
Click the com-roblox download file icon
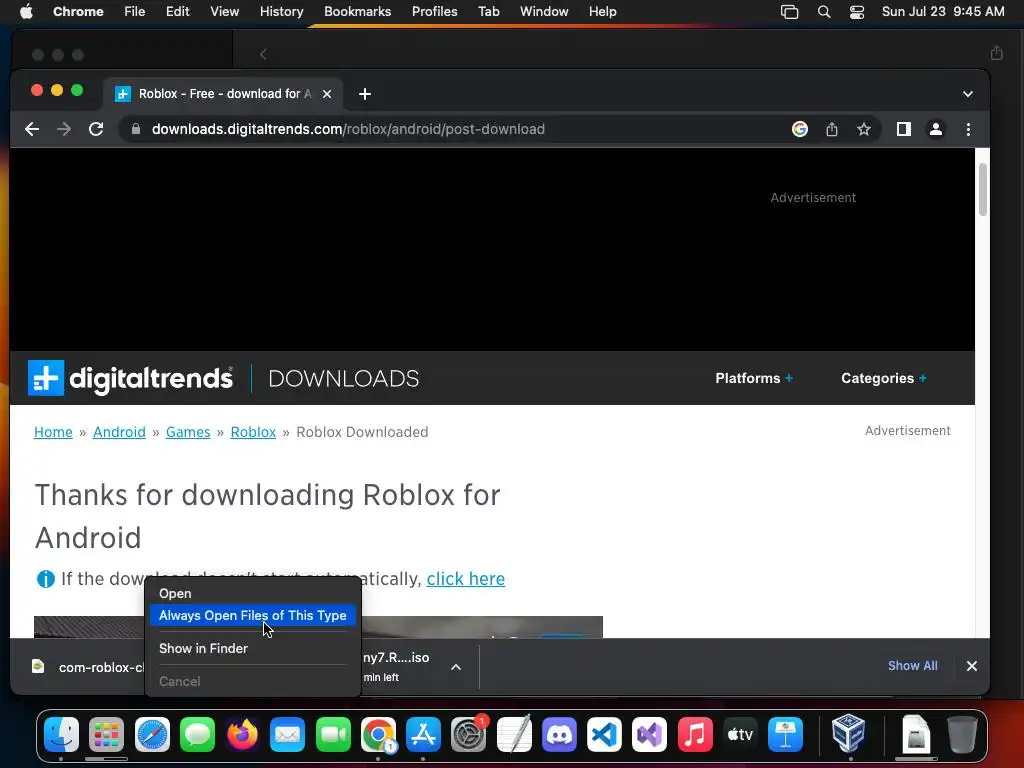[x=38, y=666]
